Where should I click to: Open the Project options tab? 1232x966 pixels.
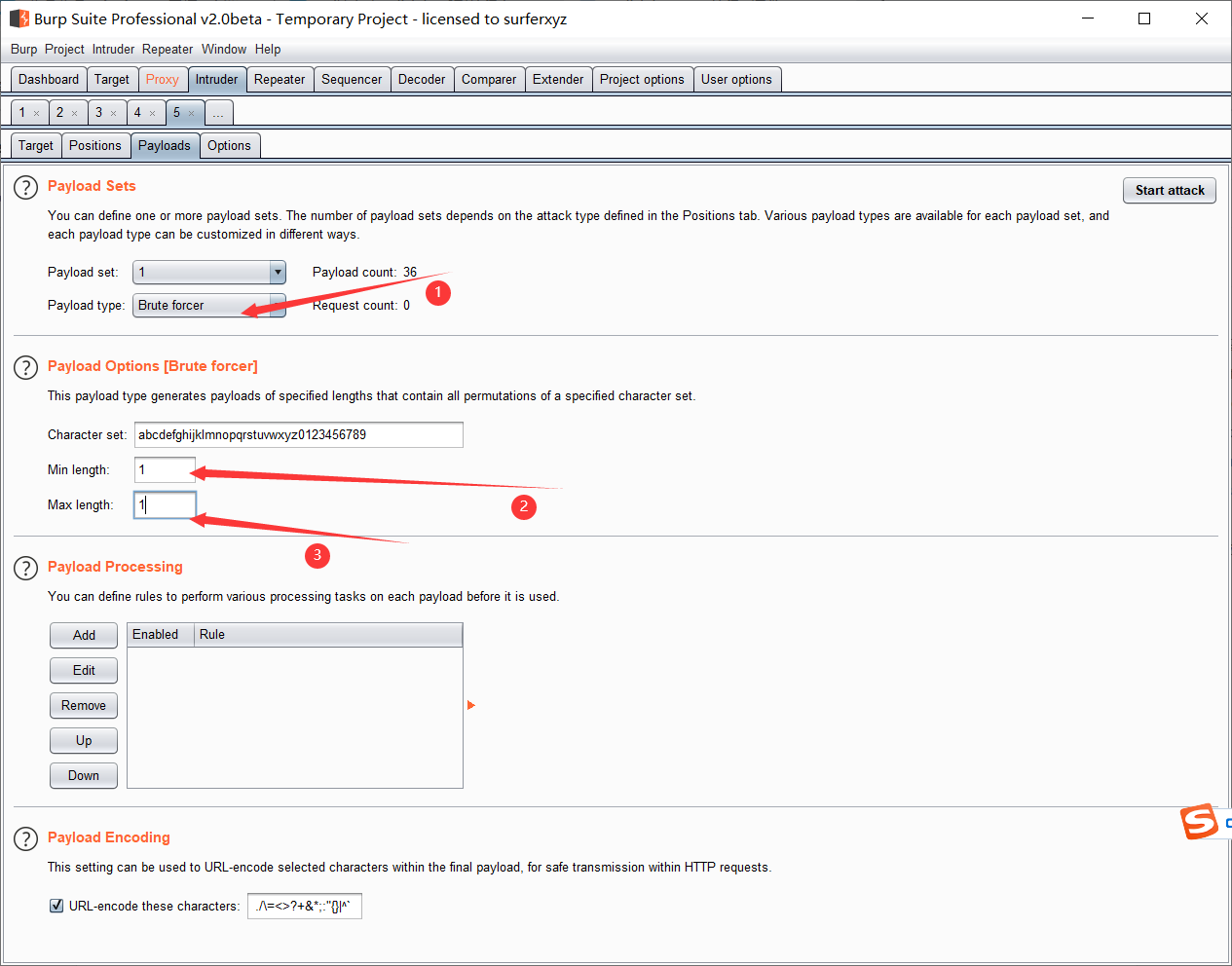tap(642, 80)
